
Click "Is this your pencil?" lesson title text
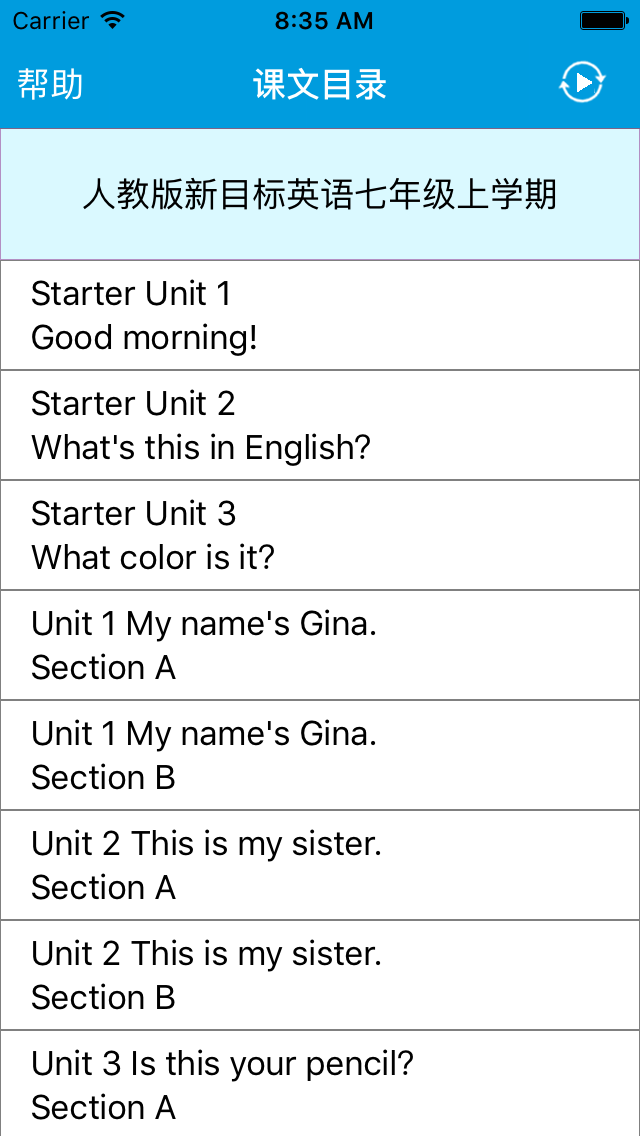click(x=272, y=1064)
